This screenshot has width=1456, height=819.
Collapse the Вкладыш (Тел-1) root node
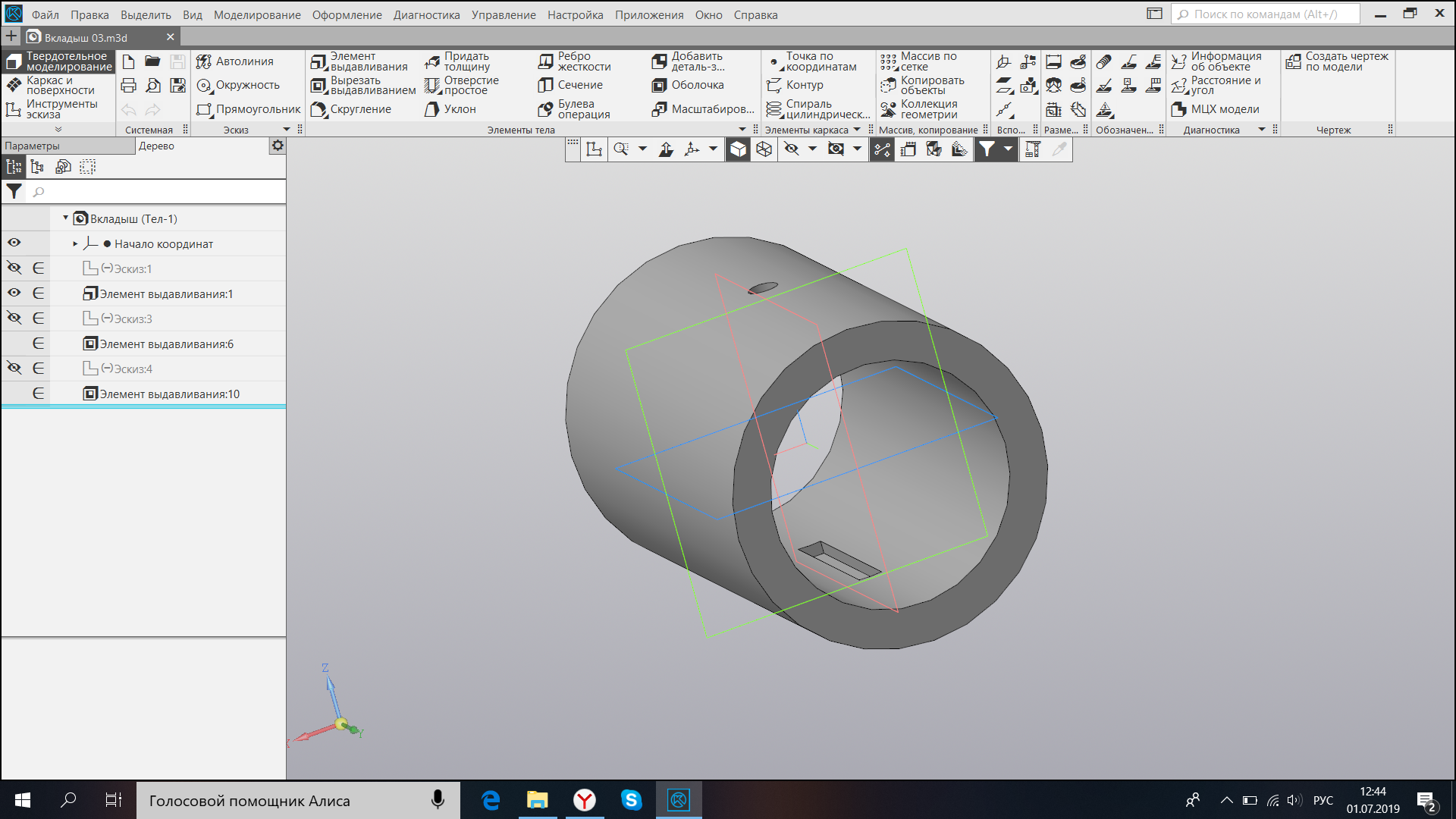[65, 218]
